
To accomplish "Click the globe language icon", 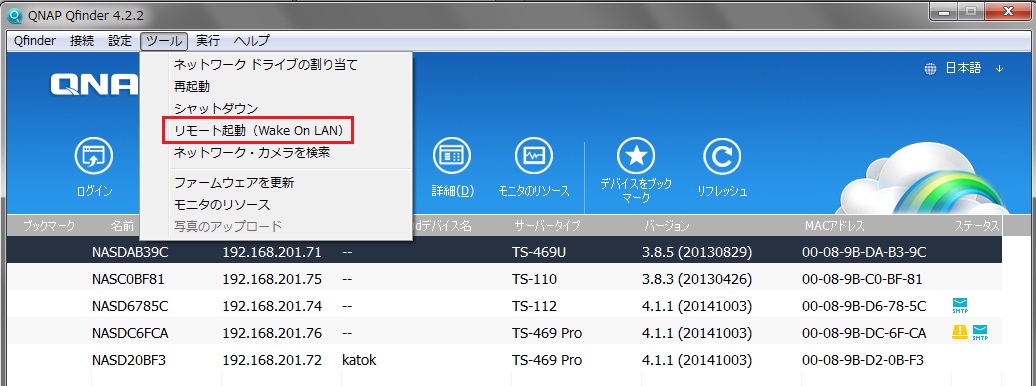I will [930, 68].
